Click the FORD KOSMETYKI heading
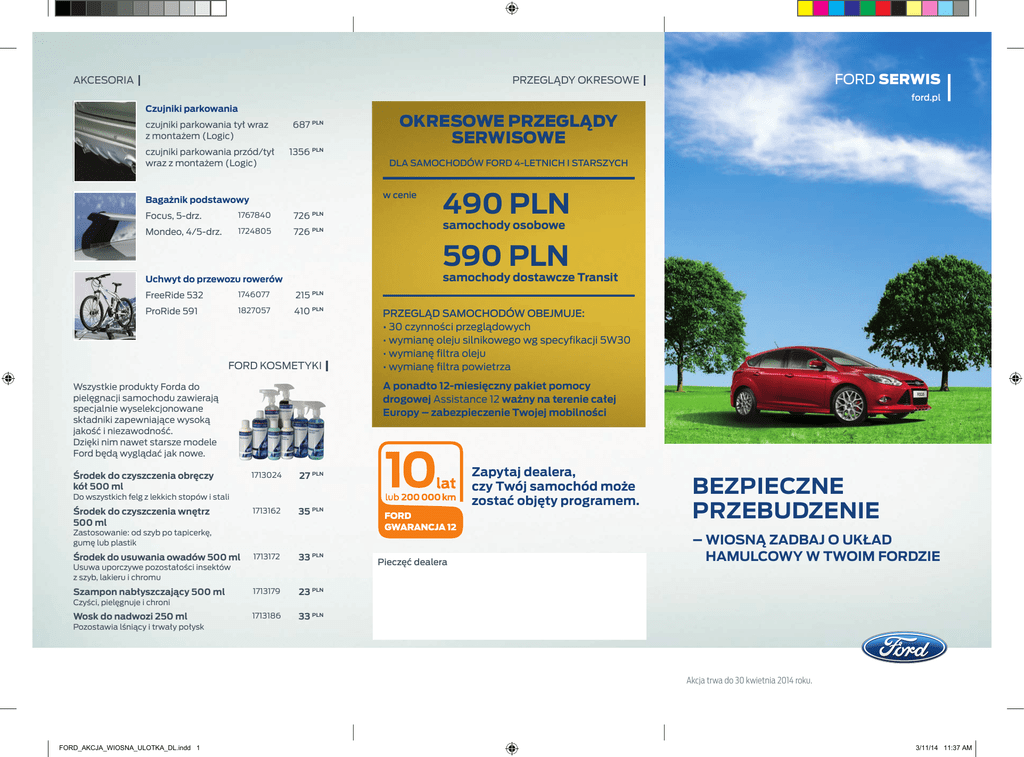 point(274,366)
